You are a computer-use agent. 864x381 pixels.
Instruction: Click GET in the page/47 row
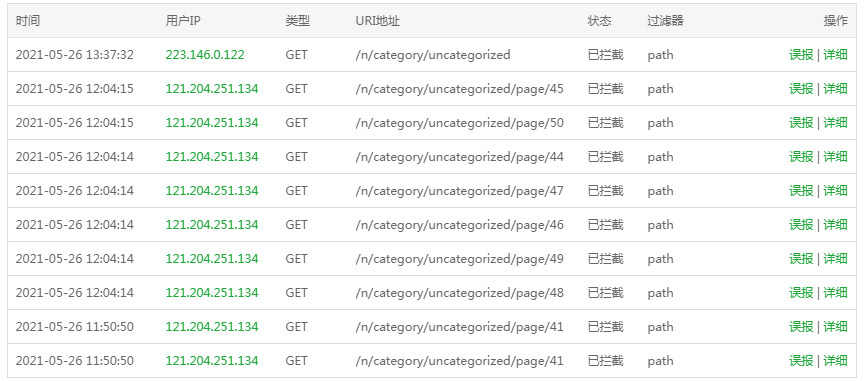click(296, 191)
